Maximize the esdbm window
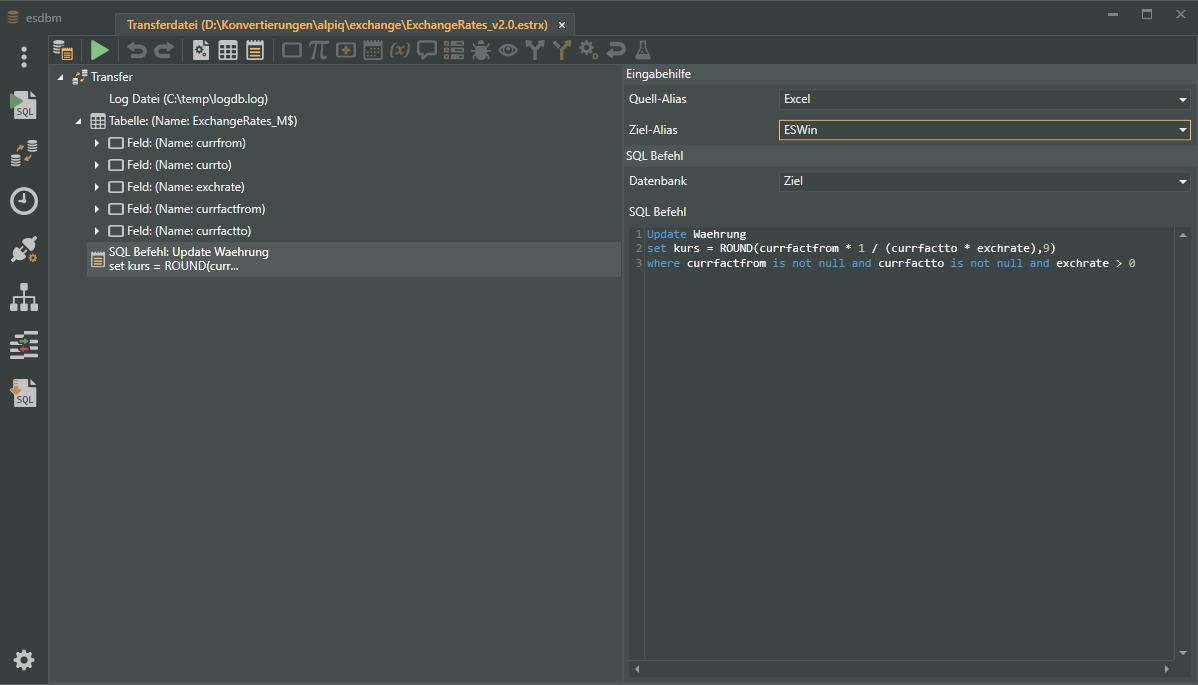1198x685 pixels. pos(1147,15)
